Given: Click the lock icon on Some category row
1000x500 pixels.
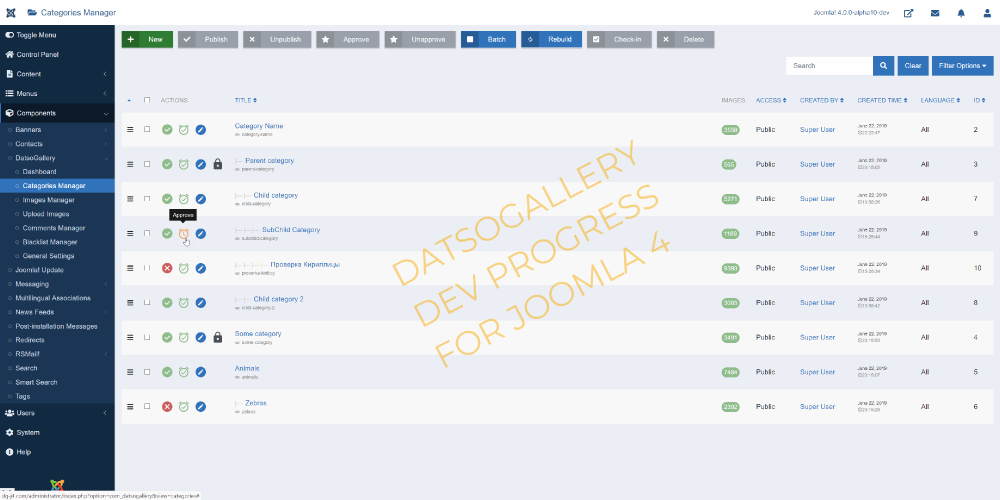Looking at the screenshot, I should pos(218,337).
